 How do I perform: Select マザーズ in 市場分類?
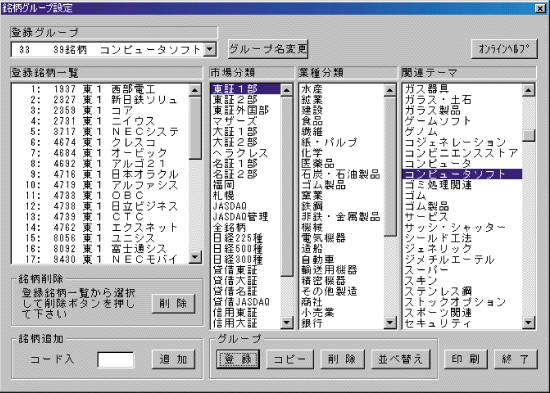pyautogui.click(x=246, y=121)
